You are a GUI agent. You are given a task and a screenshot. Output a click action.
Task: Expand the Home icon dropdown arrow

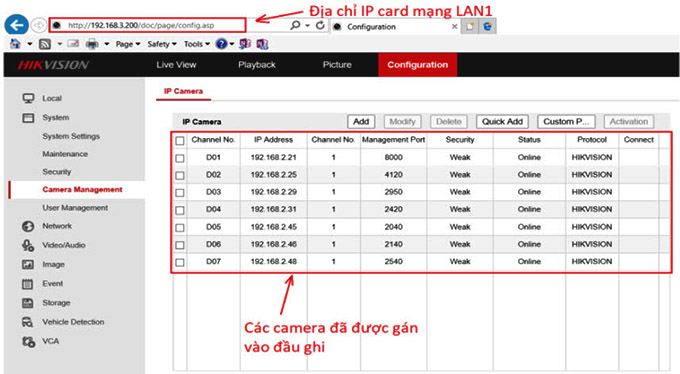29,44
